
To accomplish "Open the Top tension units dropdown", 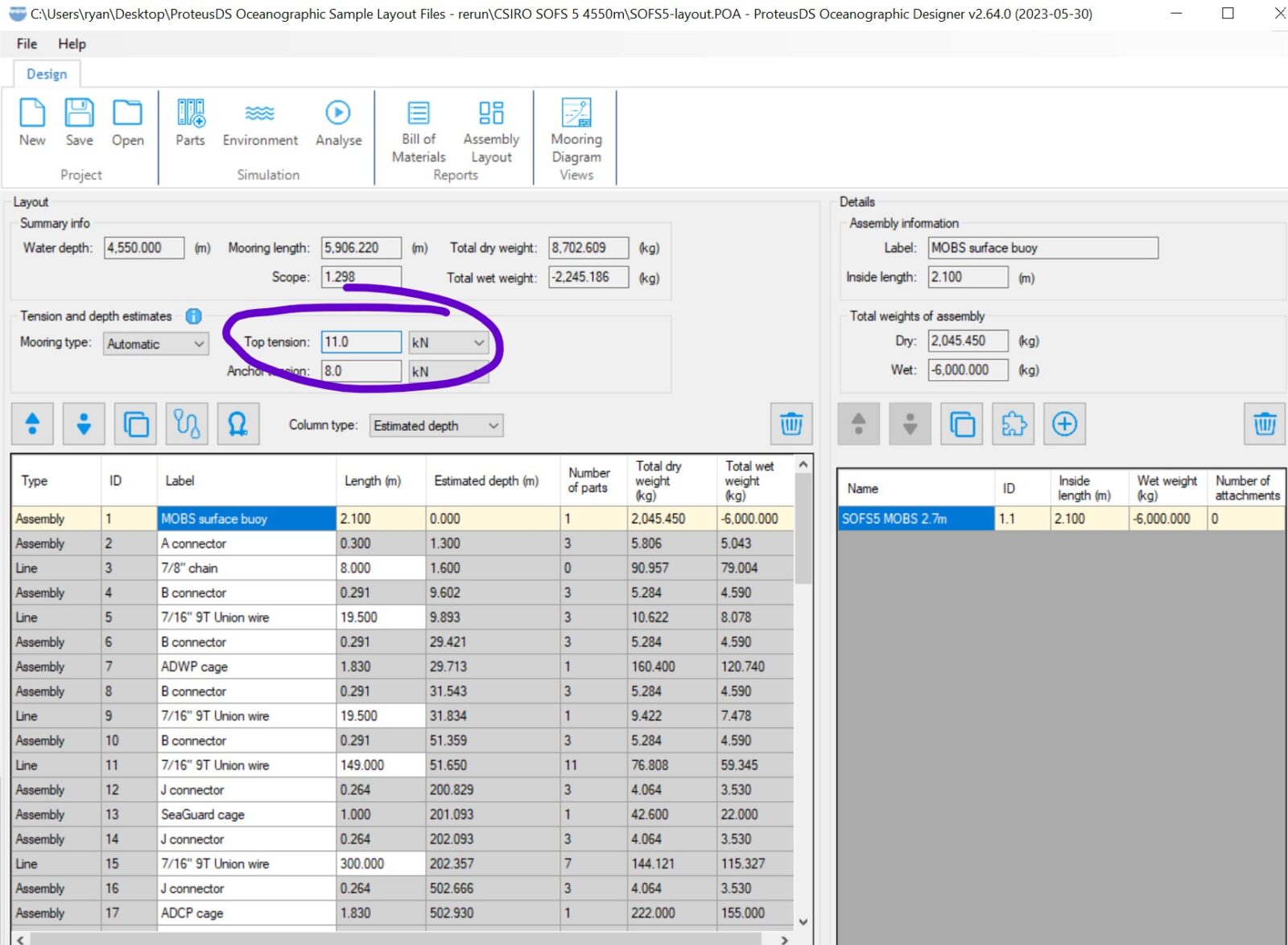I will click(448, 341).
